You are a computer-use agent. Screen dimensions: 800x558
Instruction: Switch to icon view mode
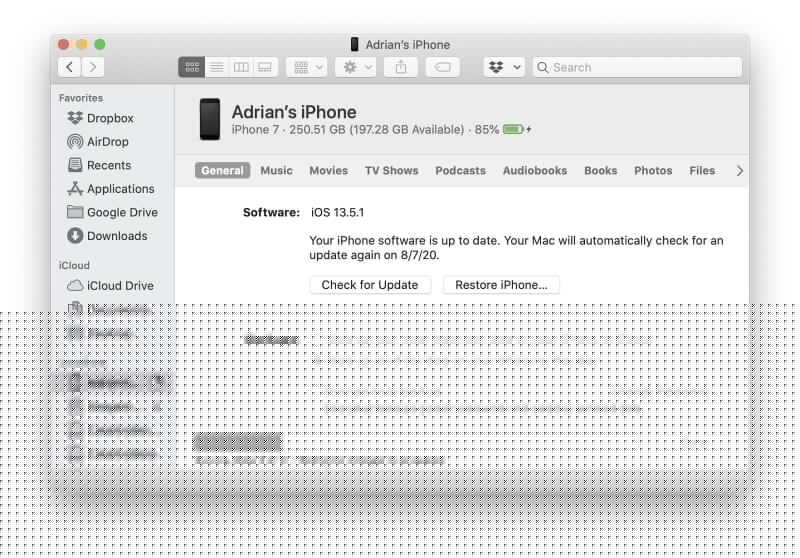[x=191, y=67]
